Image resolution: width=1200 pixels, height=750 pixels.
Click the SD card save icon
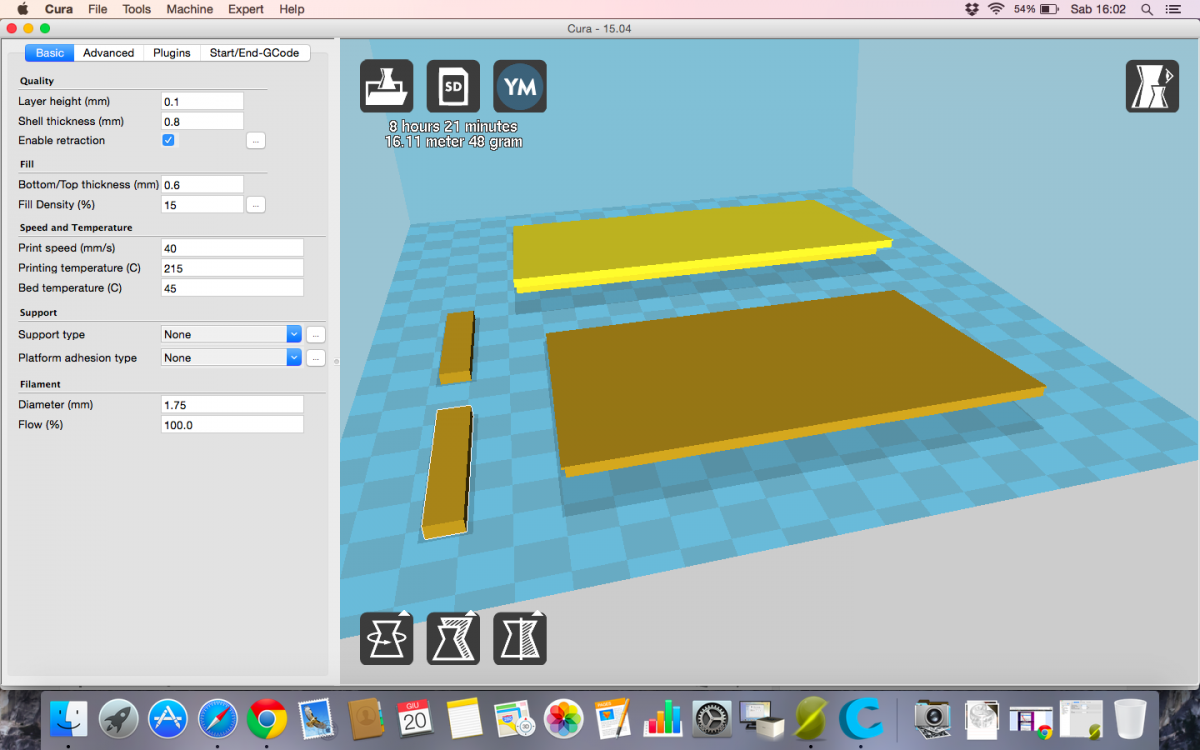[x=453, y=87]
